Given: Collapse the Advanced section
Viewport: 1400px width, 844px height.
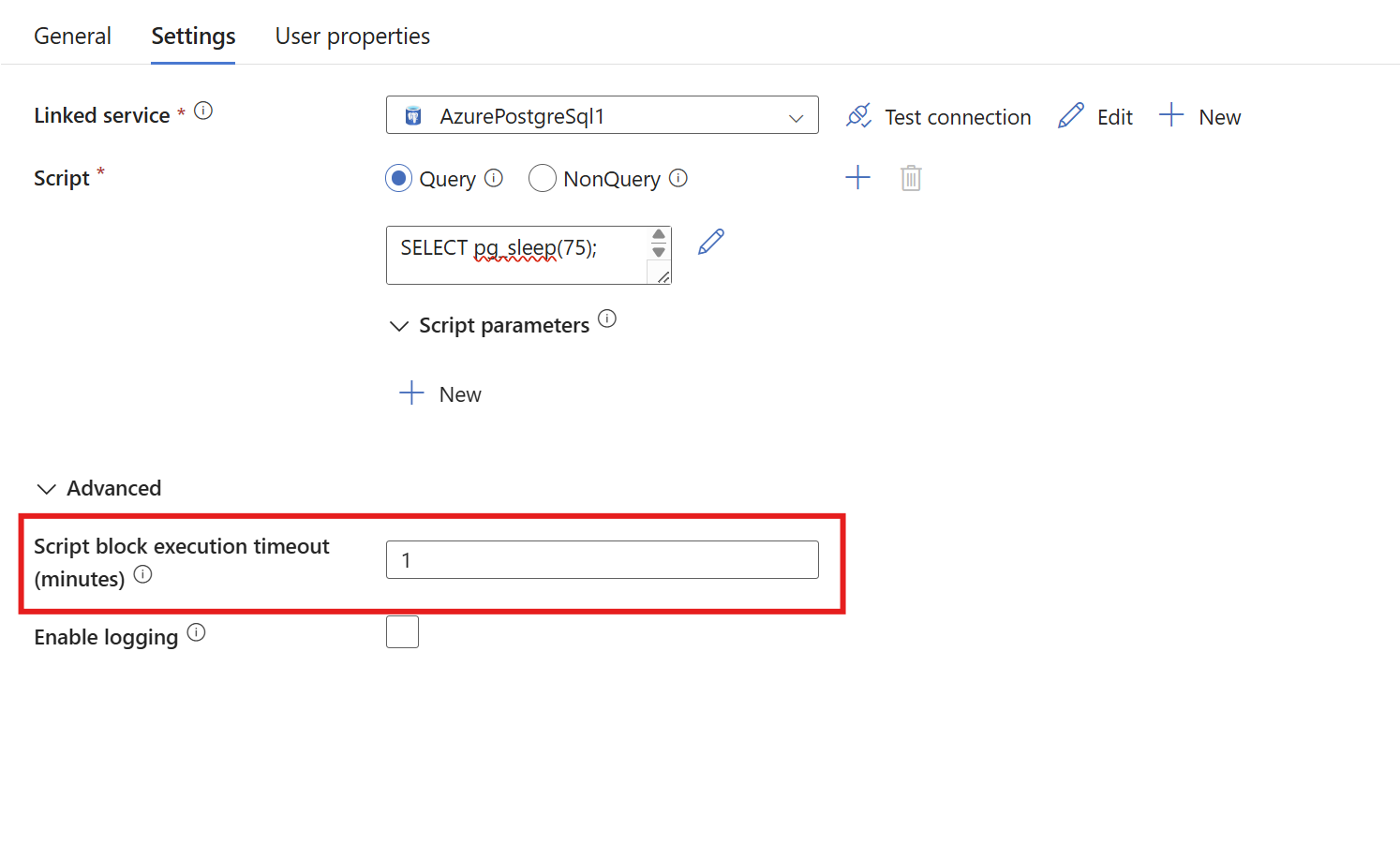Looking at the screenshot, I should 46,489.
